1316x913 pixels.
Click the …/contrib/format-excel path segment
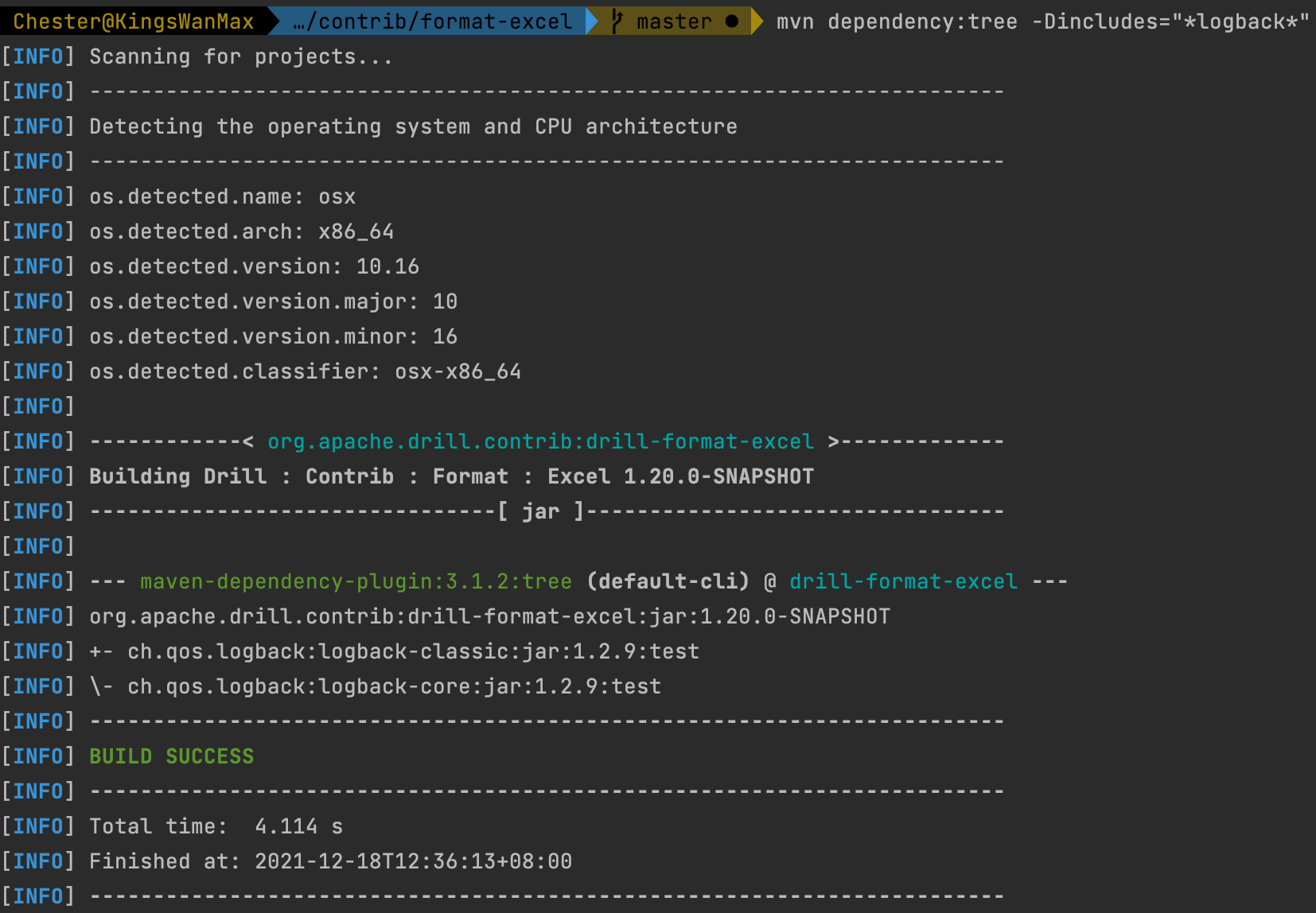pyautogui.click(x=432, y=21)
